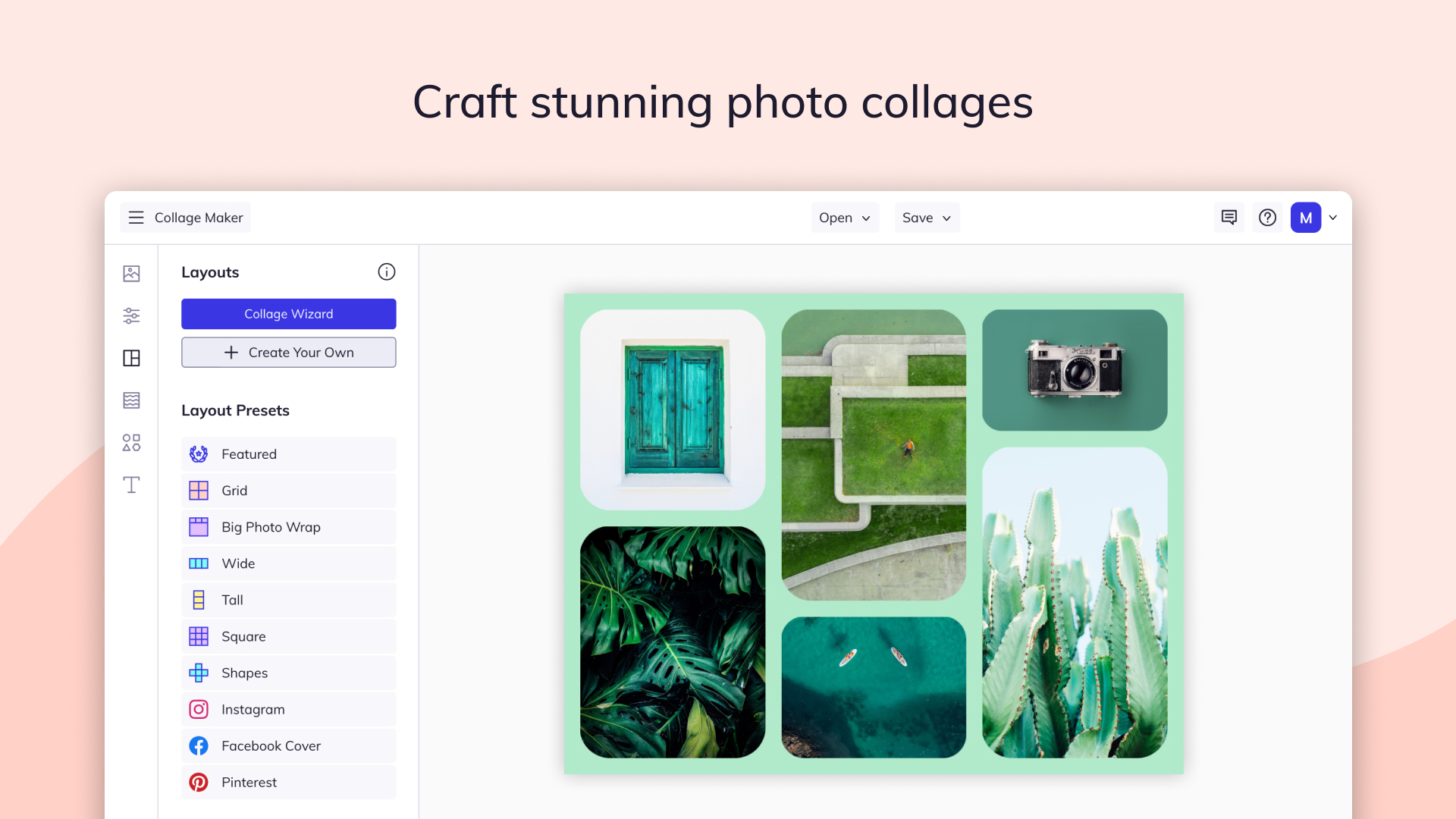Select the Facebook Cover preset label
The height and width of the screenshot is (819, 1456).
[x=271, y=745]
